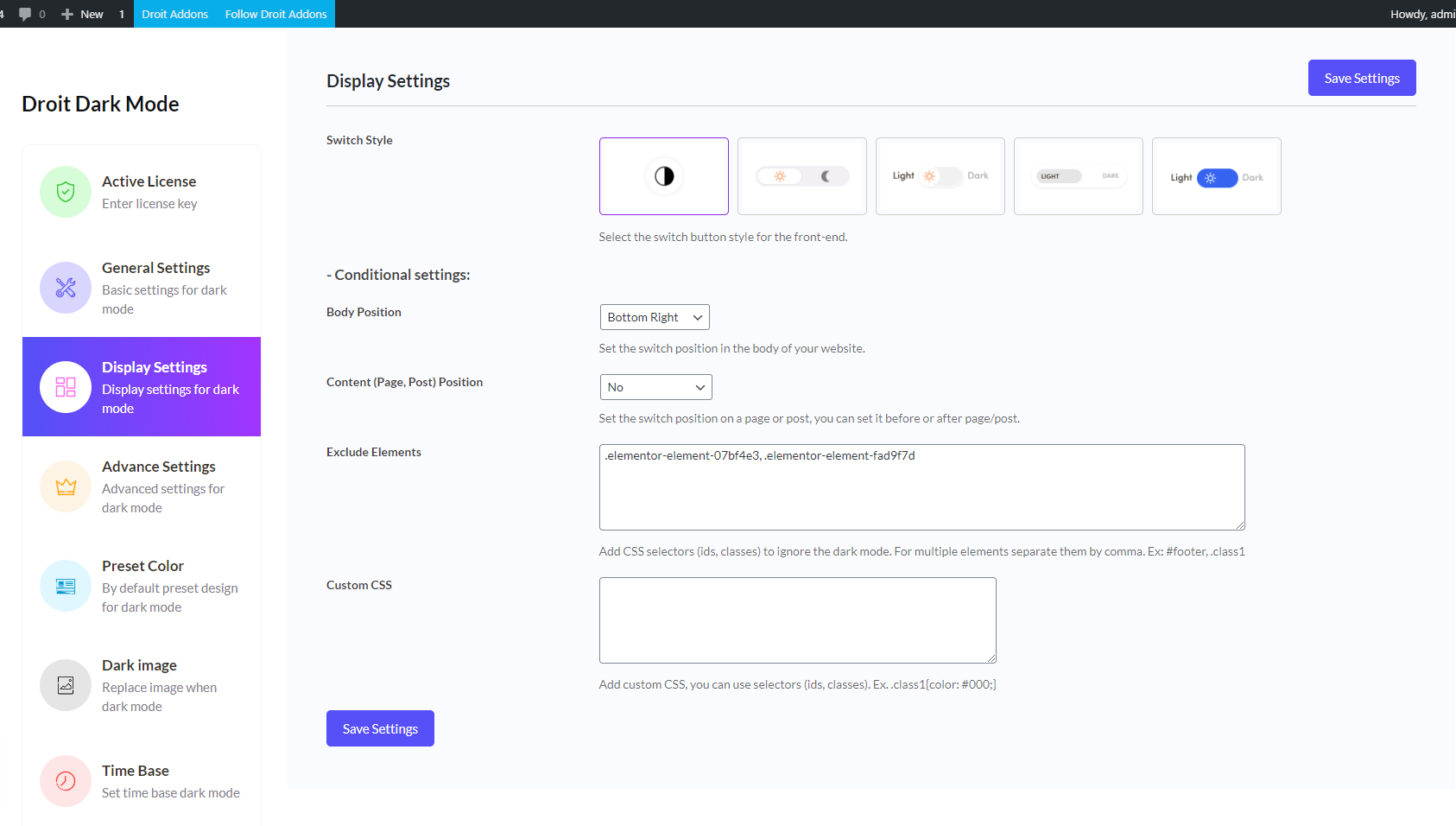Image resolution: width=1456 pixels, height=826 pixels.
Task: Click the comments bubble icon in admin bar
Action: tap(25, 14)
